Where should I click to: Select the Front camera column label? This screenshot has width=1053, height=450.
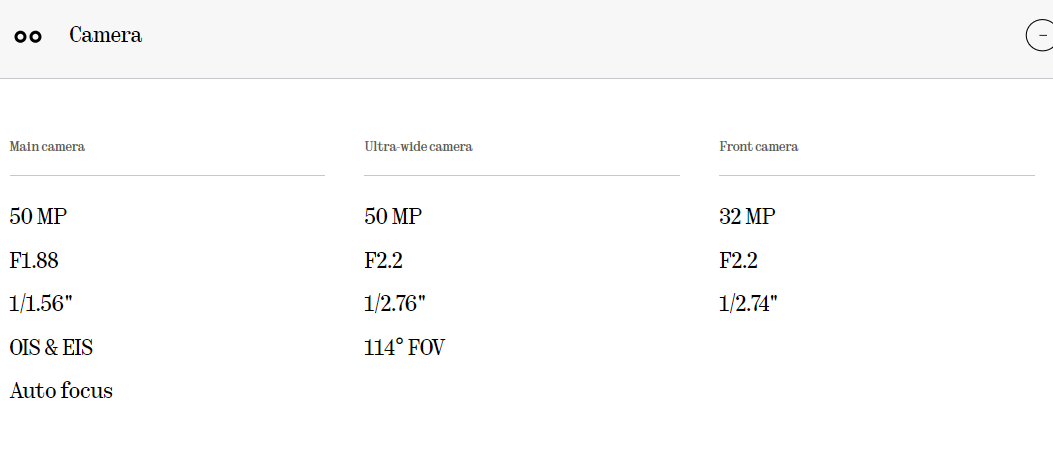pos(759,146)
